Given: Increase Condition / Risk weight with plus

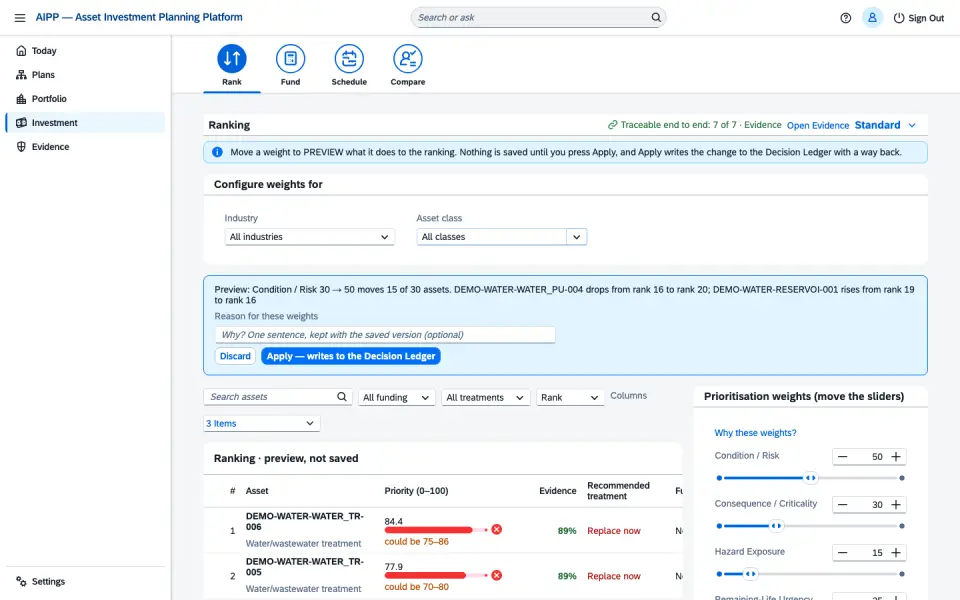Looking at the screenshot, I should point(896,457).
